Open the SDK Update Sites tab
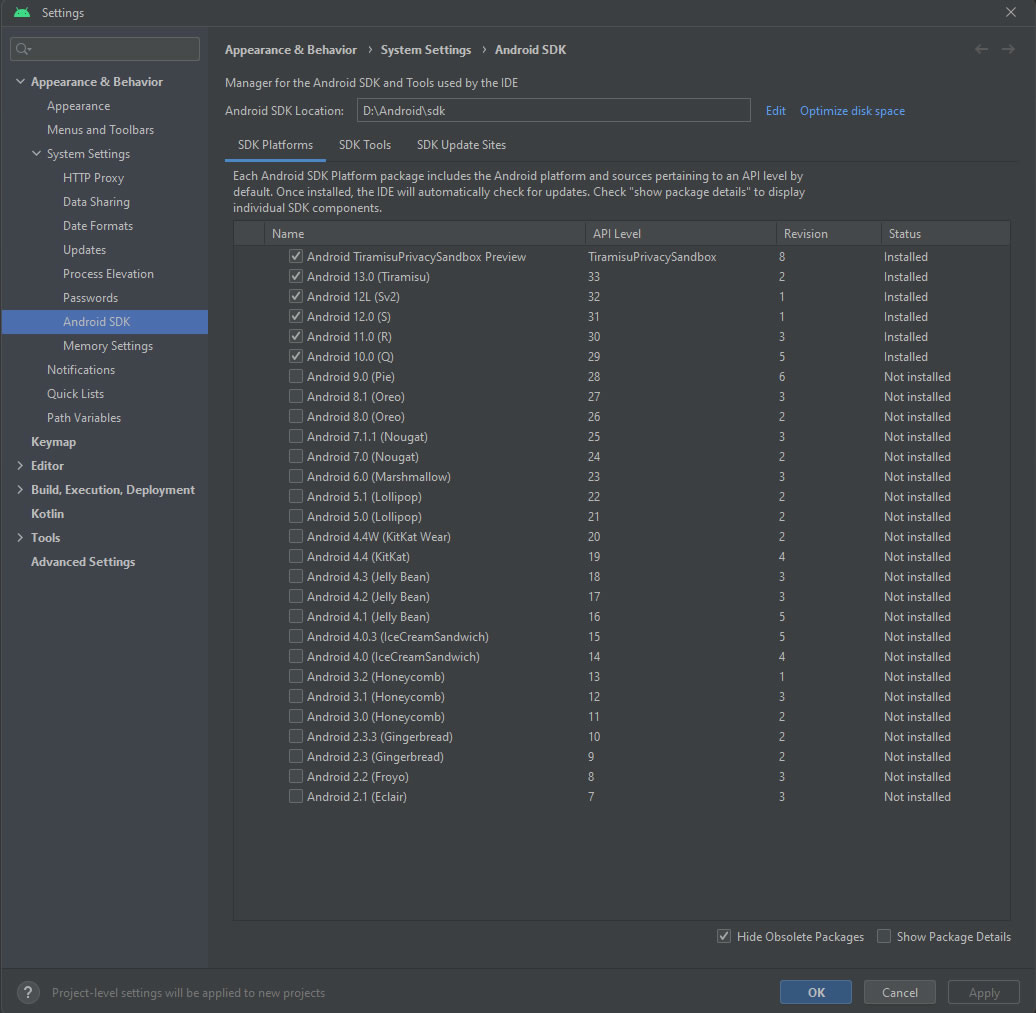 point(461,145)
